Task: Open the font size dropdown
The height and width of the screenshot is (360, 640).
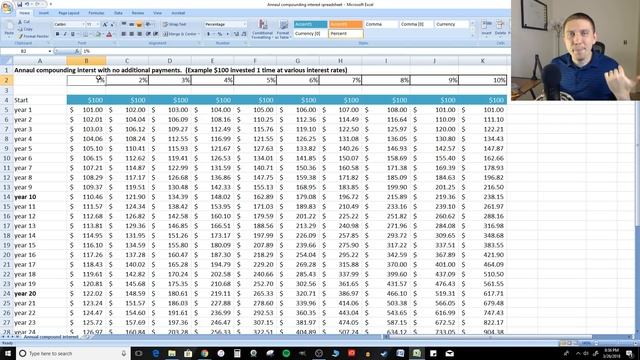Action: pos(98,24)
